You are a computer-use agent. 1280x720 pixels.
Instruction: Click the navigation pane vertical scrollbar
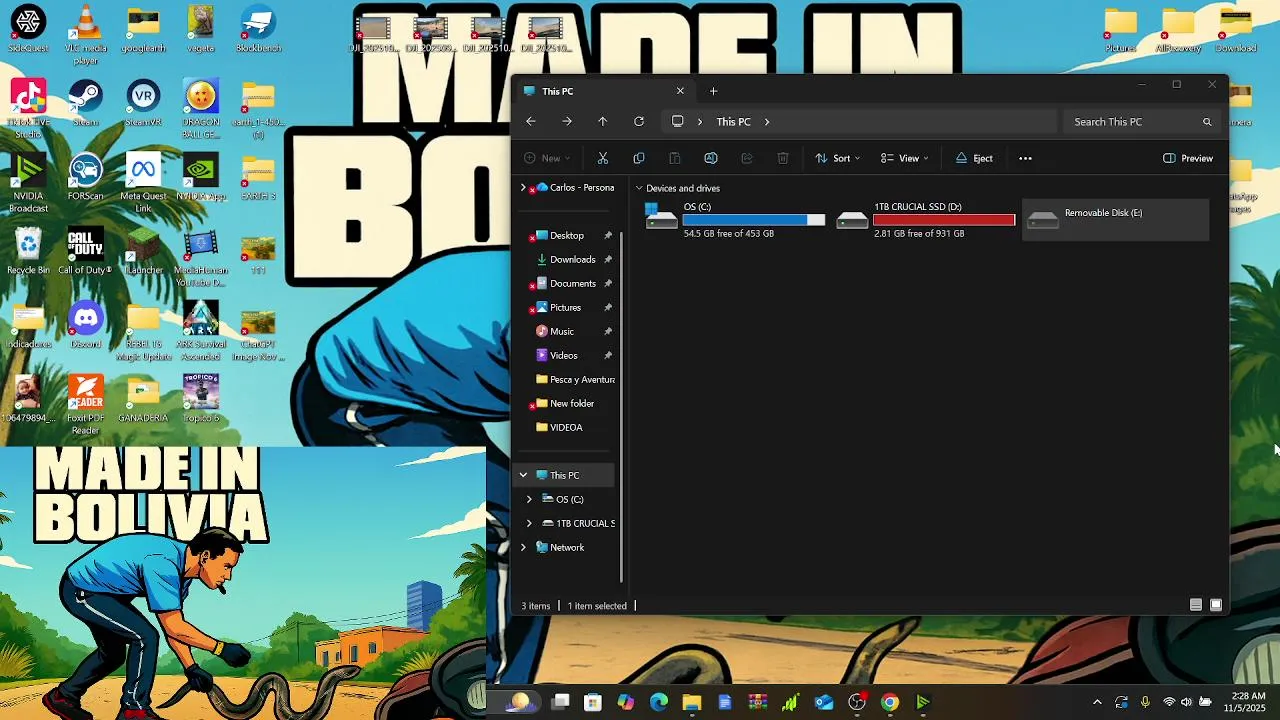tap(621, 406)
